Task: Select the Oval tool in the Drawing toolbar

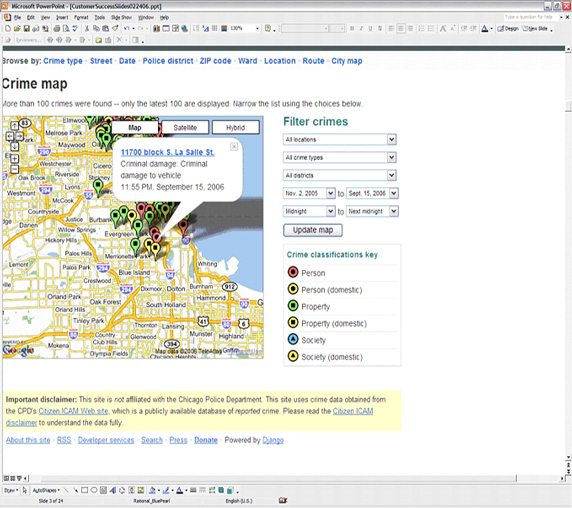Action: point(94,490)
